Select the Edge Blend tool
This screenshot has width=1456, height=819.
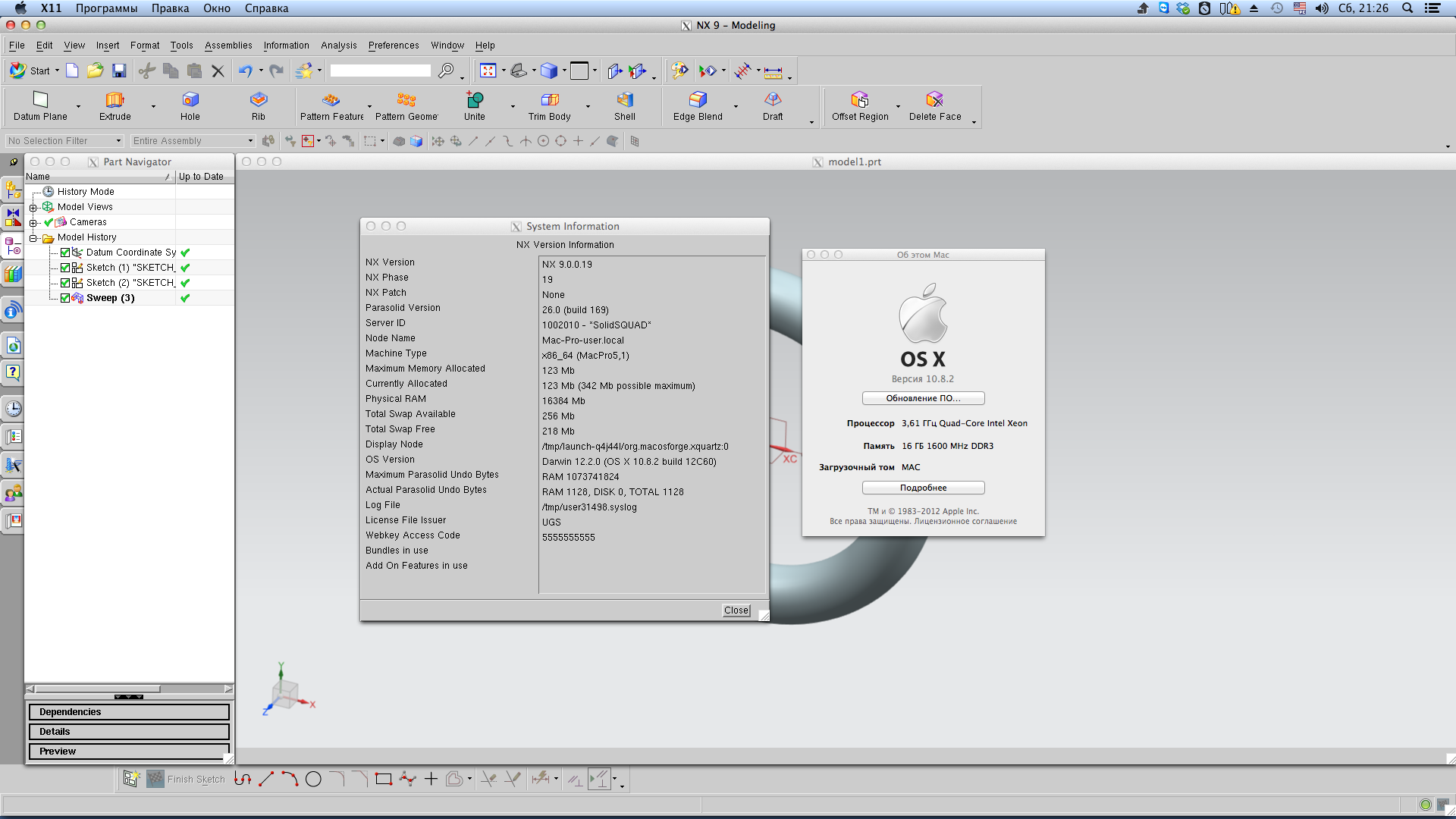click(698, 105)
